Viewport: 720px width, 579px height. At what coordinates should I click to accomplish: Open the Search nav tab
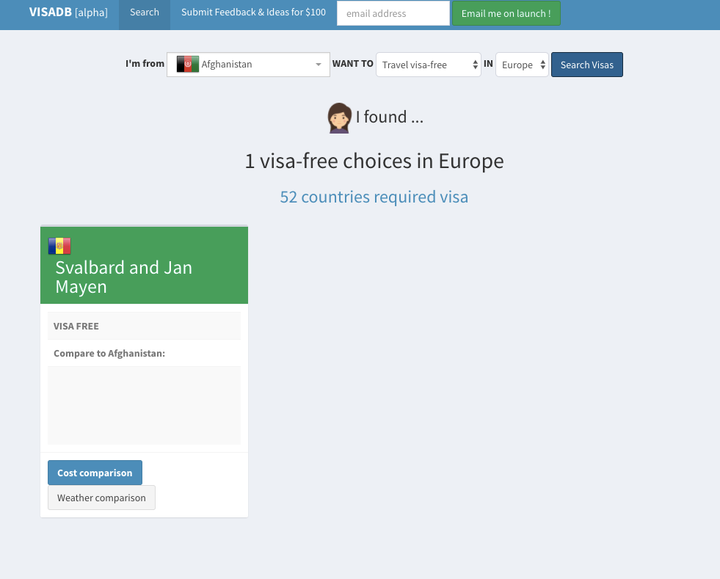click(144, 13)
